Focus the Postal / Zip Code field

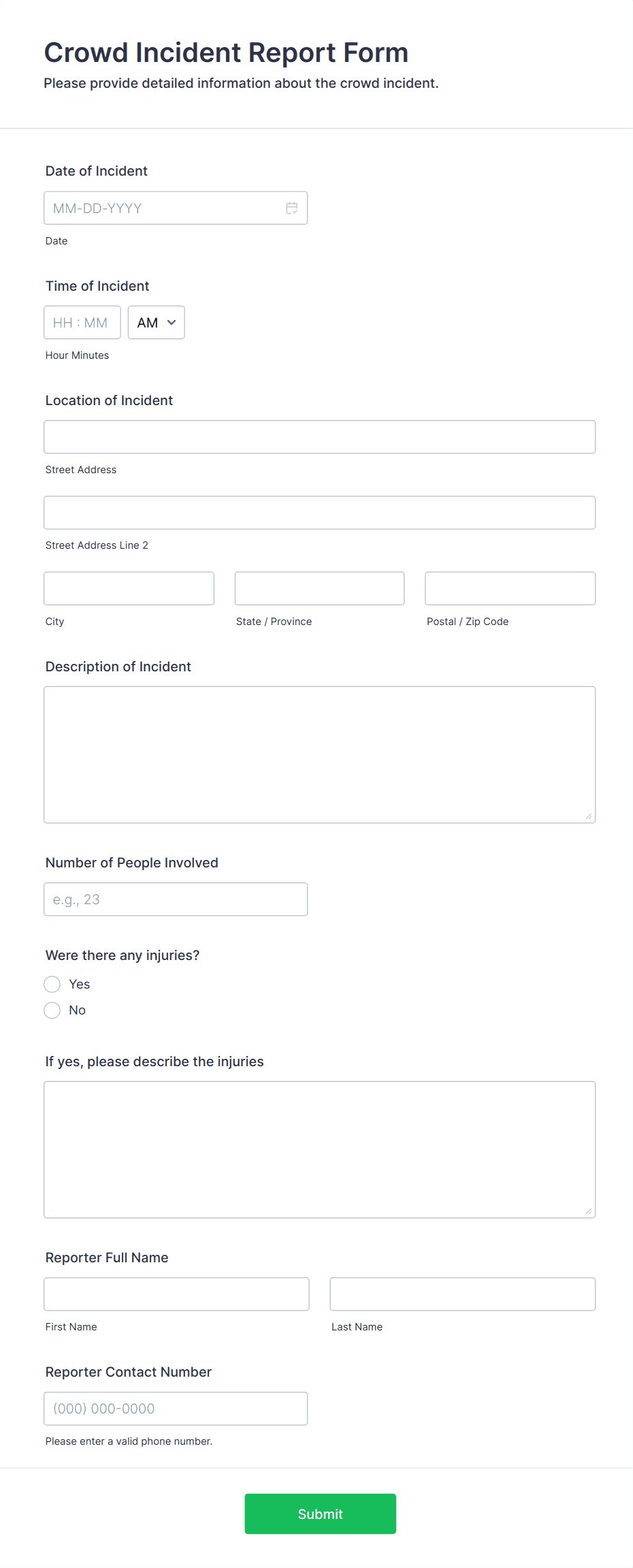[x=510, y=588]
